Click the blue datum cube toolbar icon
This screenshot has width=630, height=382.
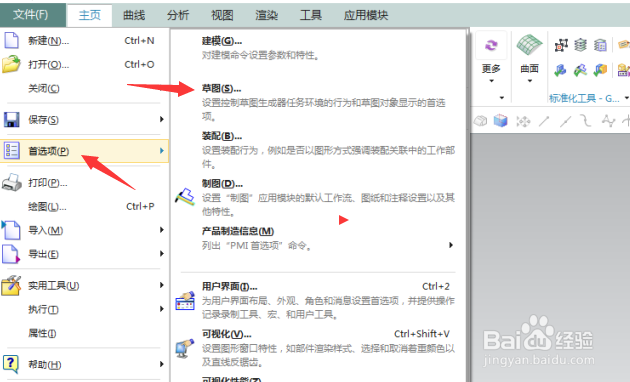pos(501,120)
